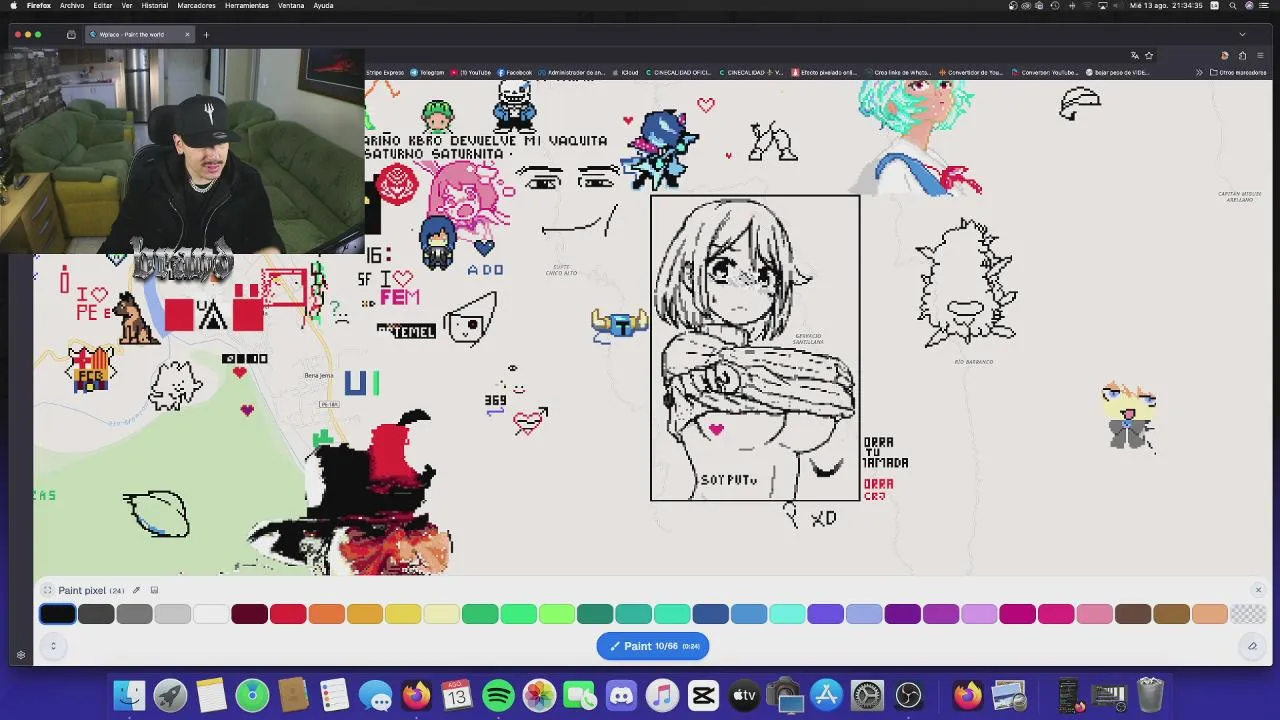The image size is (1280, 720).
Task: Select the black color swatch
Action: pyautogui.click(x=58, y=614)
